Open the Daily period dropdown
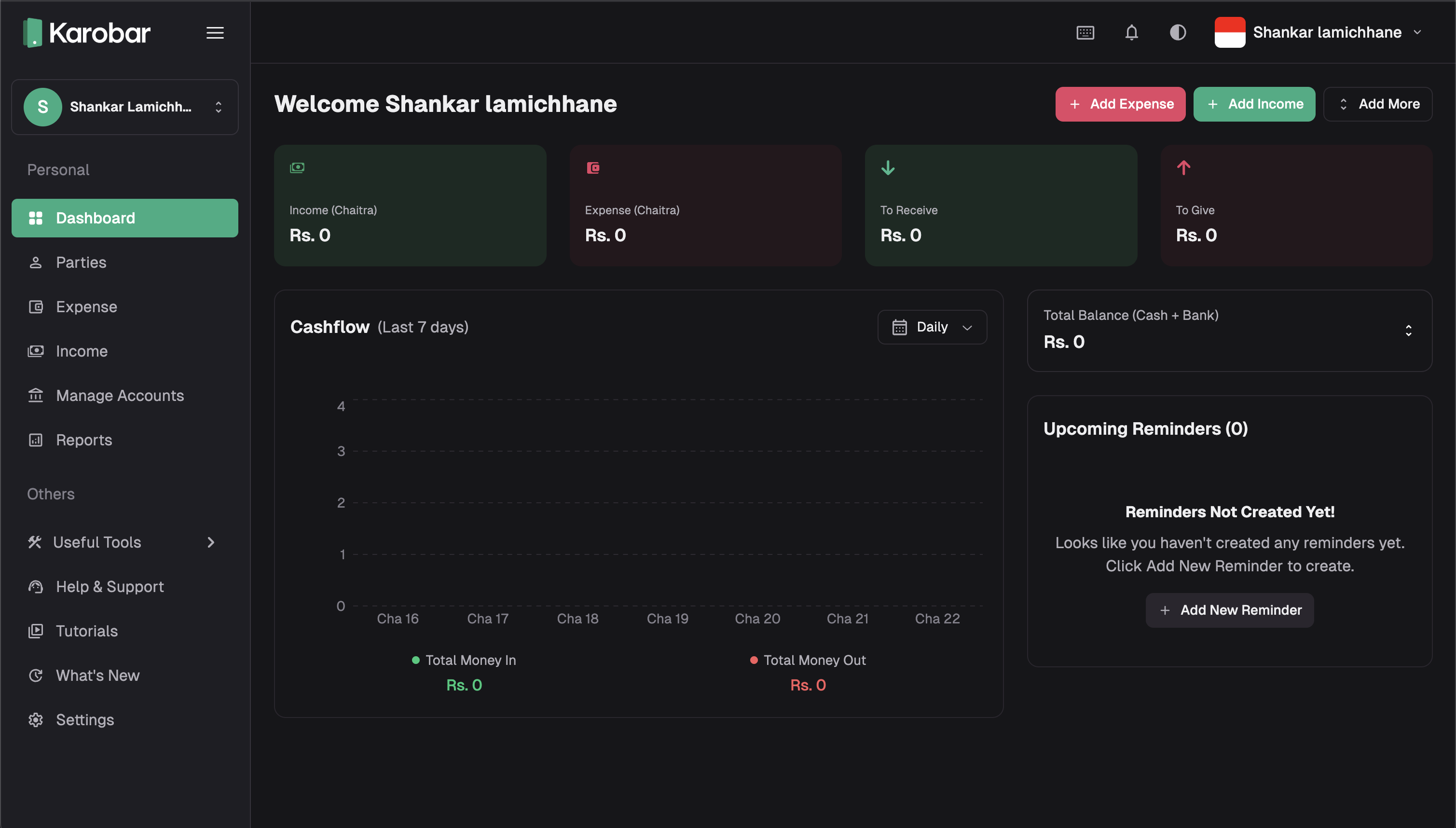The height and width of the screenshot is (828, 1456). point(933,327)
